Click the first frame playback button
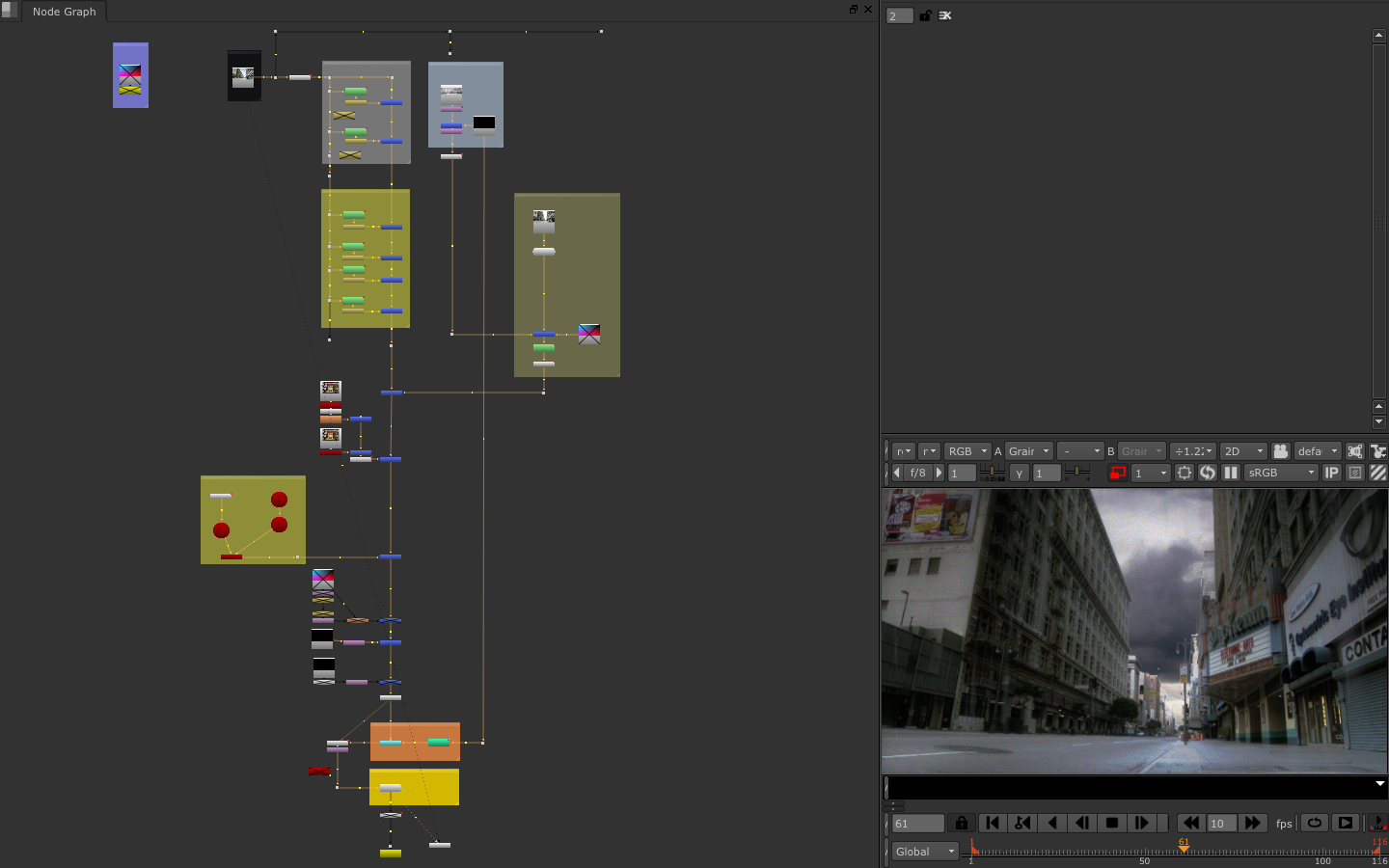This screenshot has height=868, width=1389. pos(993,823)
